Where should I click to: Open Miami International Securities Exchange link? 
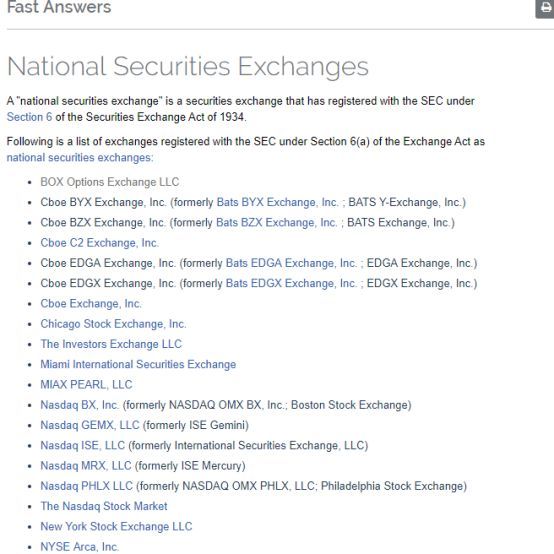tap(138, 364)
